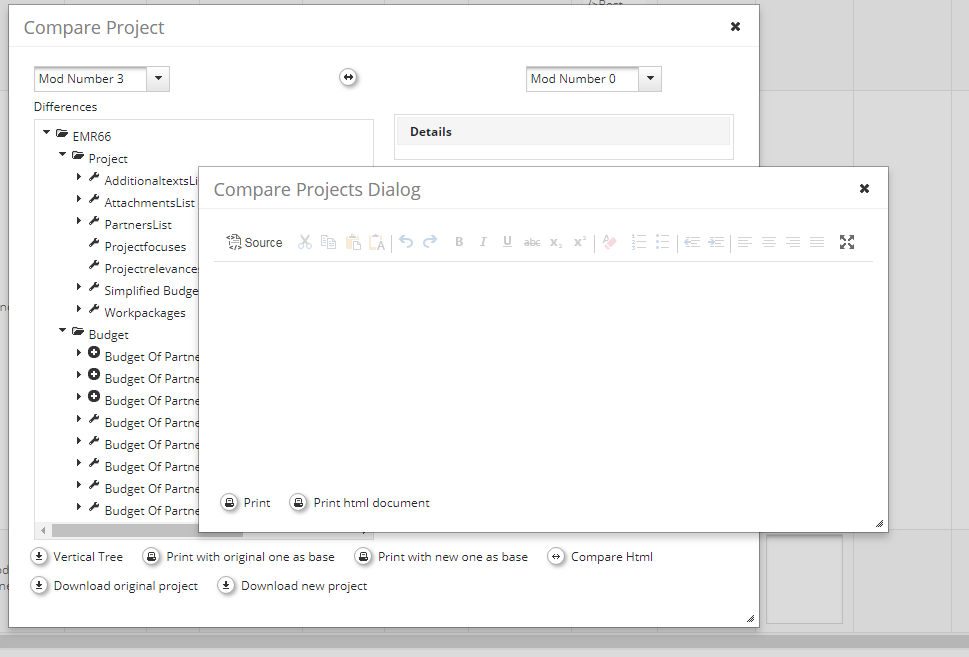Toggle Source view in the editor
The width and height of the screenshot is (969, 657).
254,242
